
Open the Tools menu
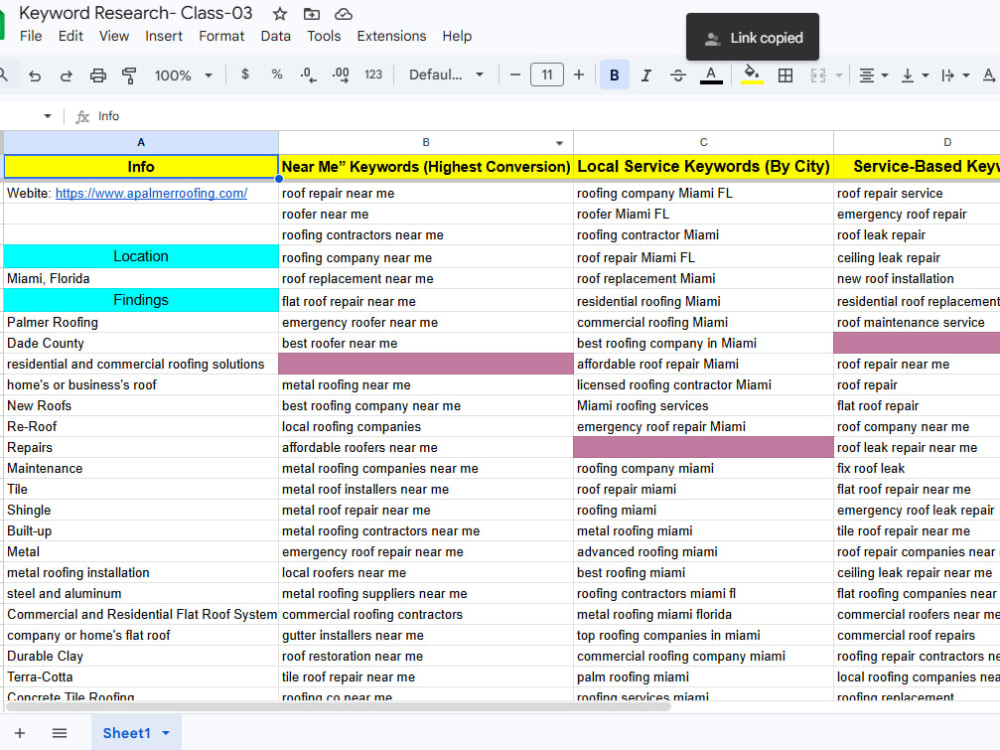[324, 36]
